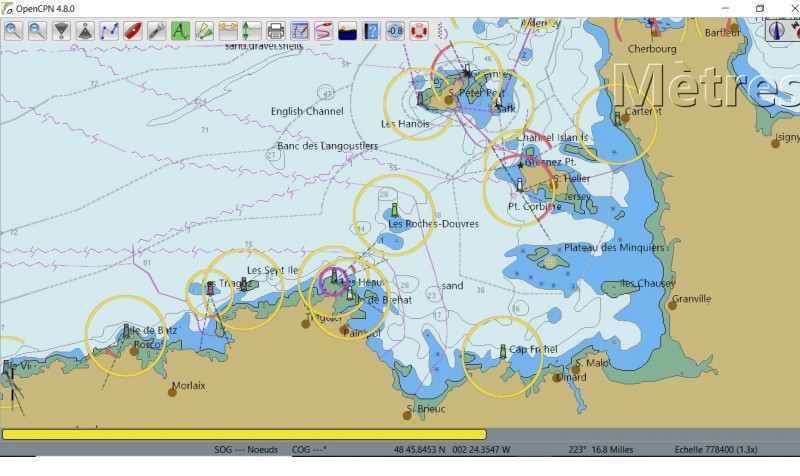Viewport: 800px width, 476px height.
Task: Select the yellow chart bar
Action: tap(244, 434)
